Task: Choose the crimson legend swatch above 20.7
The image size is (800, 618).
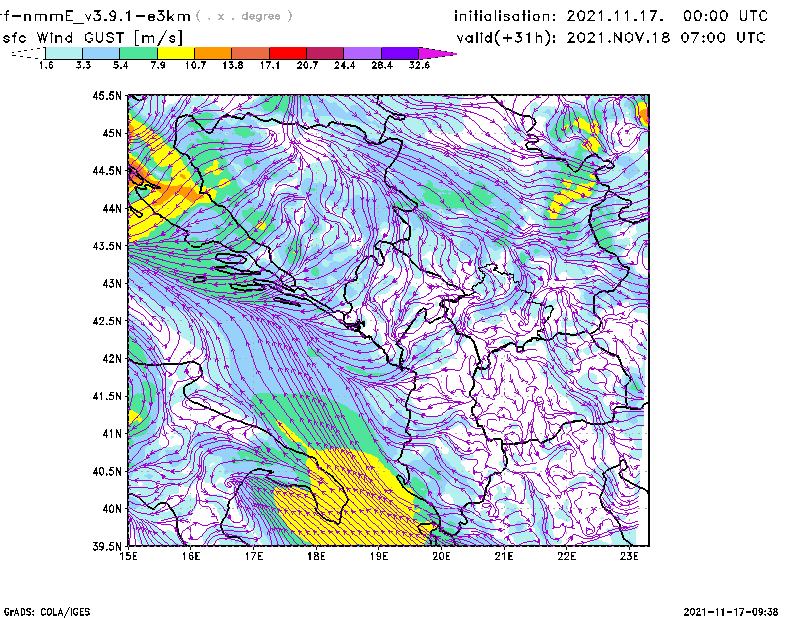Action: pos(325,53)
